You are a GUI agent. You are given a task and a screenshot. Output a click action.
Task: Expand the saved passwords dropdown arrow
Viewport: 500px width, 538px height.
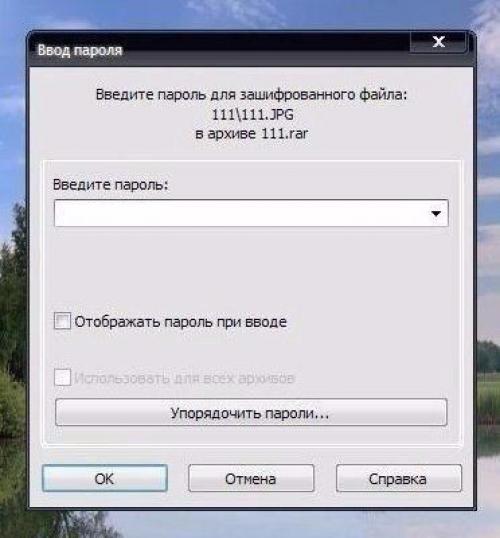point(436,213)
